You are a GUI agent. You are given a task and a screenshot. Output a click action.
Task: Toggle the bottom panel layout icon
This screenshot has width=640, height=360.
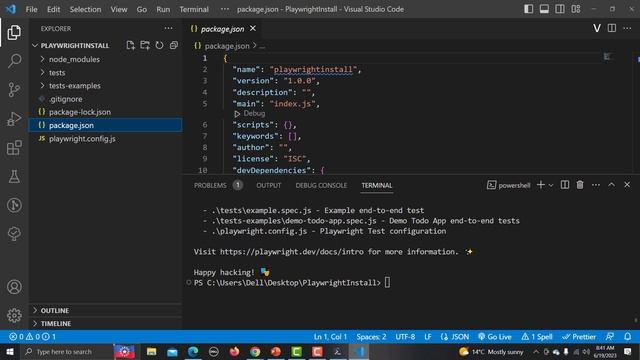point(544,9)
